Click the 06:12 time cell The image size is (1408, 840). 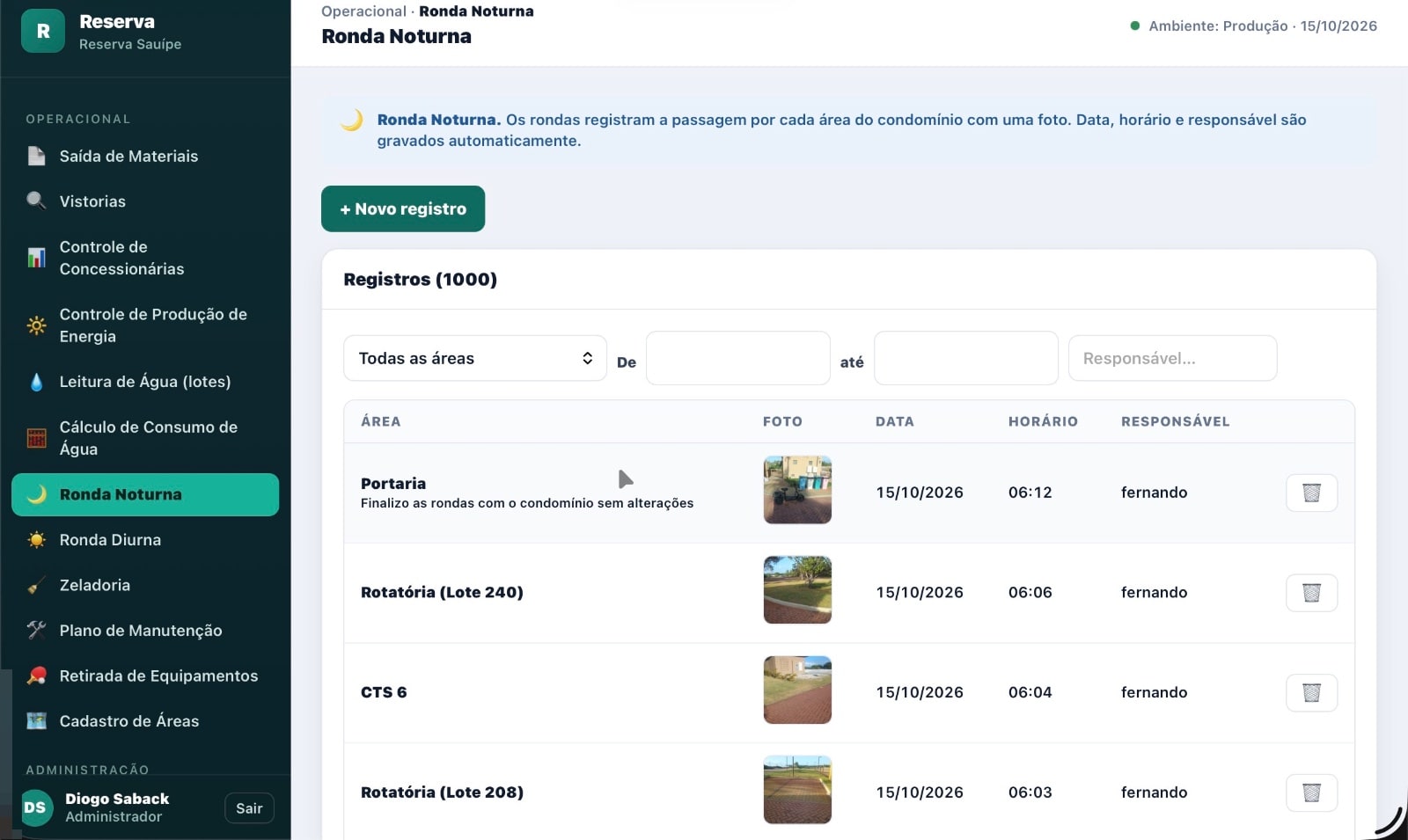(x=1030, y=493)
